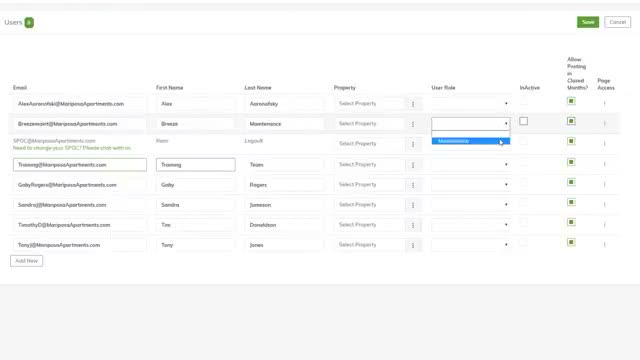The height and width of the screenshot is (360, 640).
Task: Open User Role dropdown for Tony Jones
Action: (x=471, y=244)
